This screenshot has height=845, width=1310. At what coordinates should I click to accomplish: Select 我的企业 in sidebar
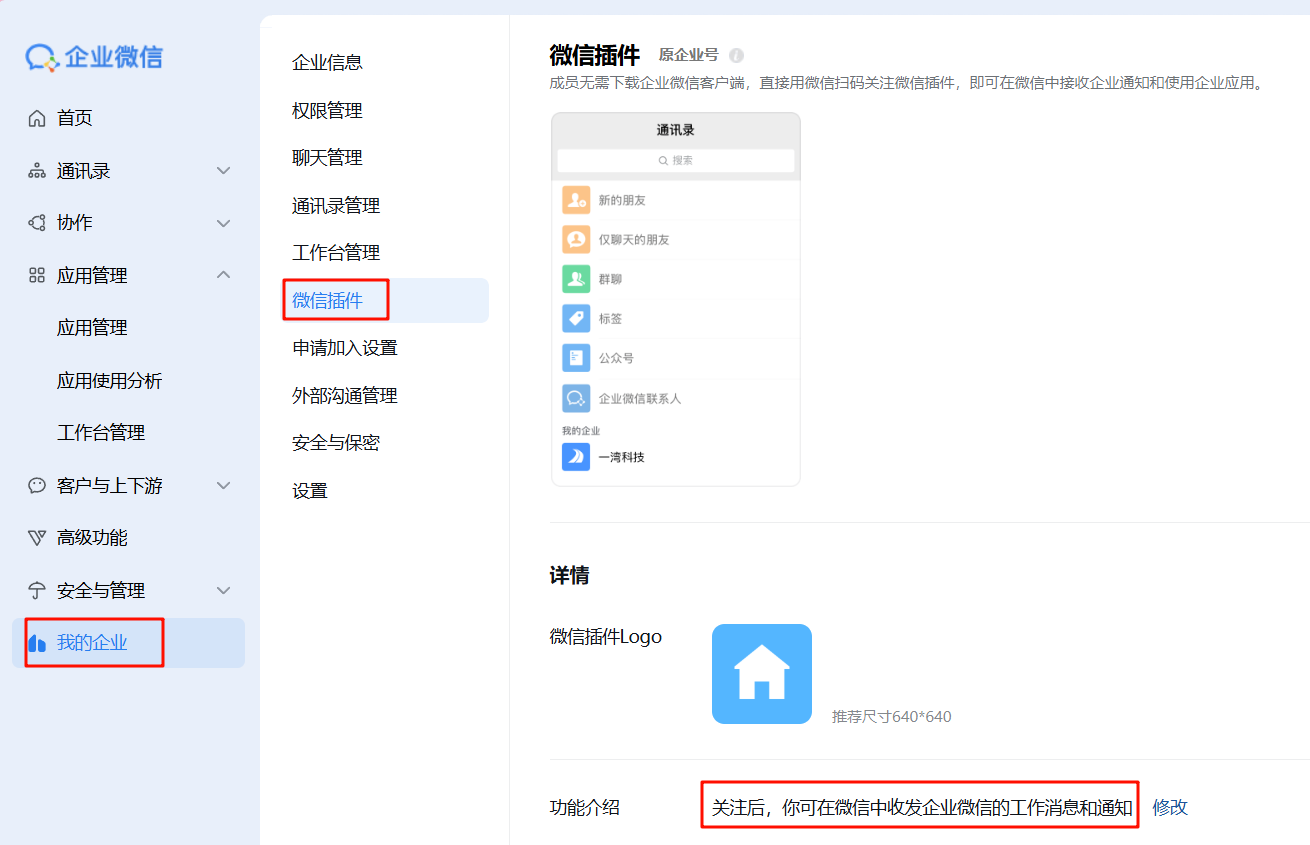[128, 643]
